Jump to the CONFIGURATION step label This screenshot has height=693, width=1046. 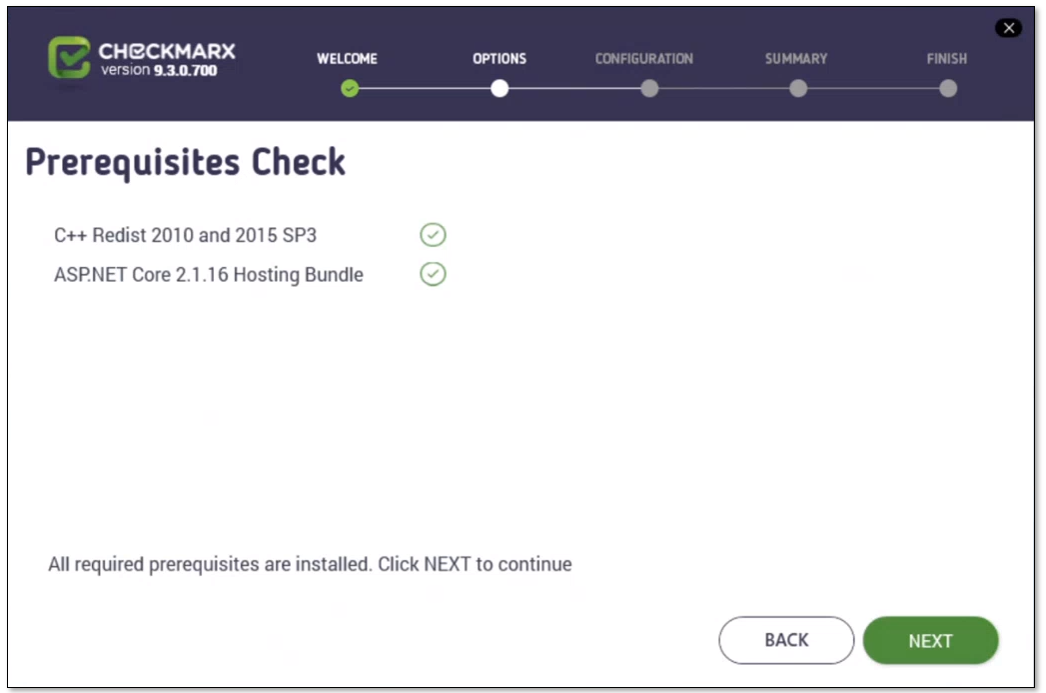pos(644,59)
